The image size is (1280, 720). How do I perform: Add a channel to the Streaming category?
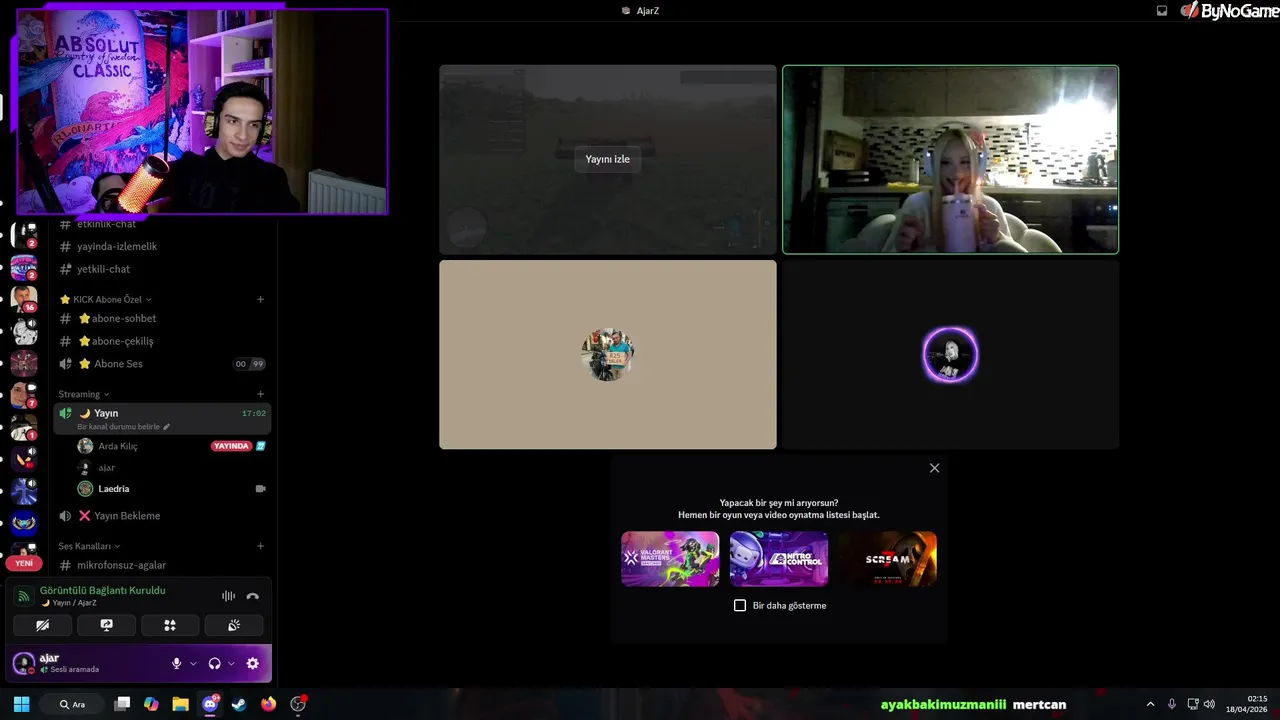click(x=260, y=394)
